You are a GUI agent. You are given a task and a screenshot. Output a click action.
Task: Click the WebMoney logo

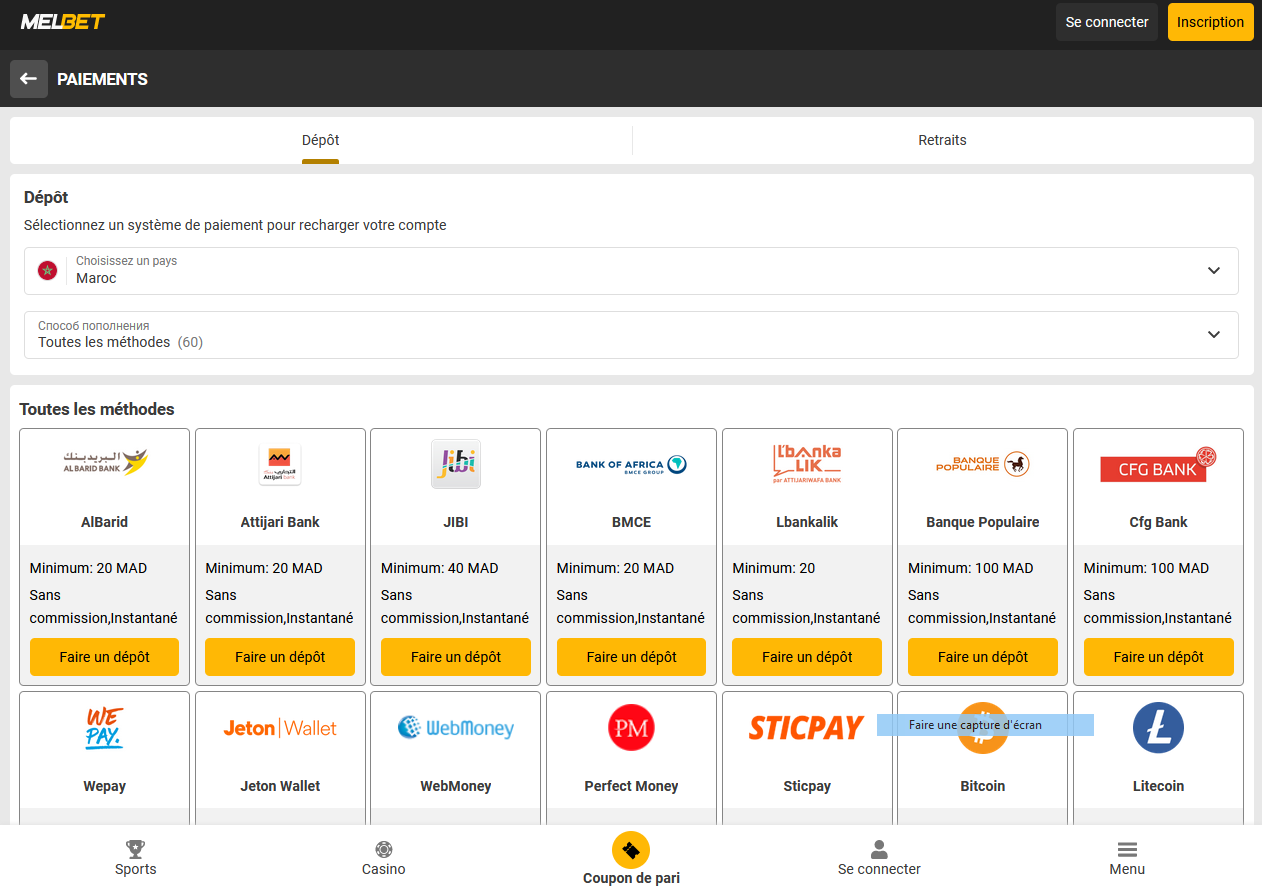click(x=456, y=728)
